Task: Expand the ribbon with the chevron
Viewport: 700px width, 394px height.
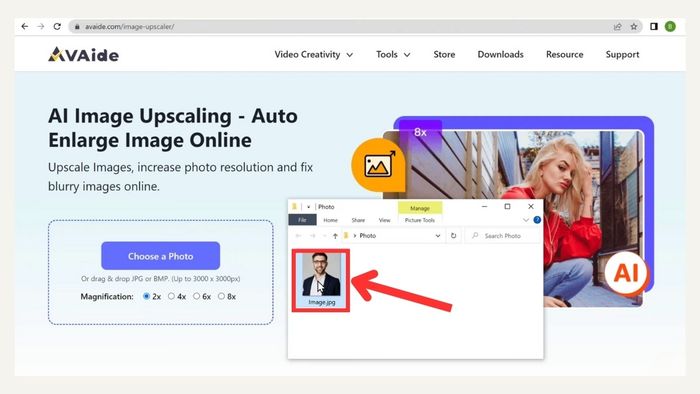Action: pyautogui.click(x=525, y=220)
